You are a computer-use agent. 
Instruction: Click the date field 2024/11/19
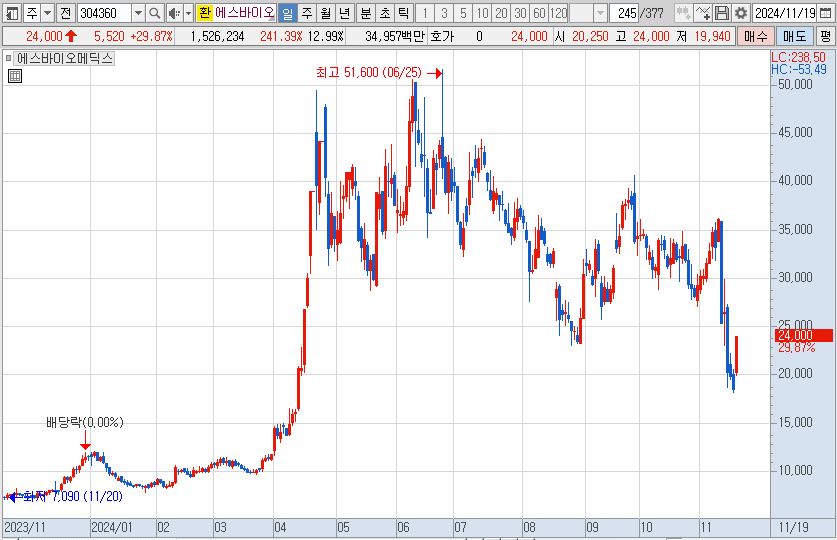pos(785,13)
